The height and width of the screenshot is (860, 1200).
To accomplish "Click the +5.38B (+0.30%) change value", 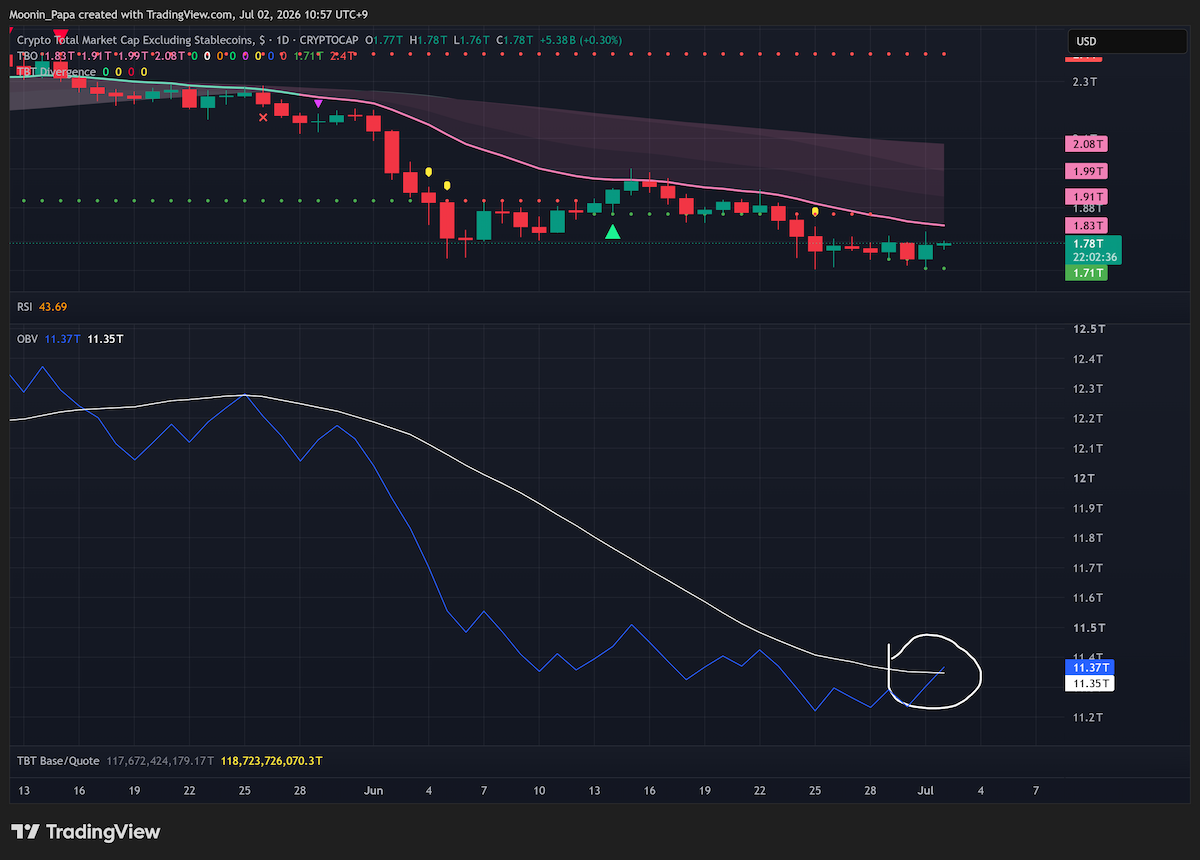I will pyautogui.click(x=581, y=40).
